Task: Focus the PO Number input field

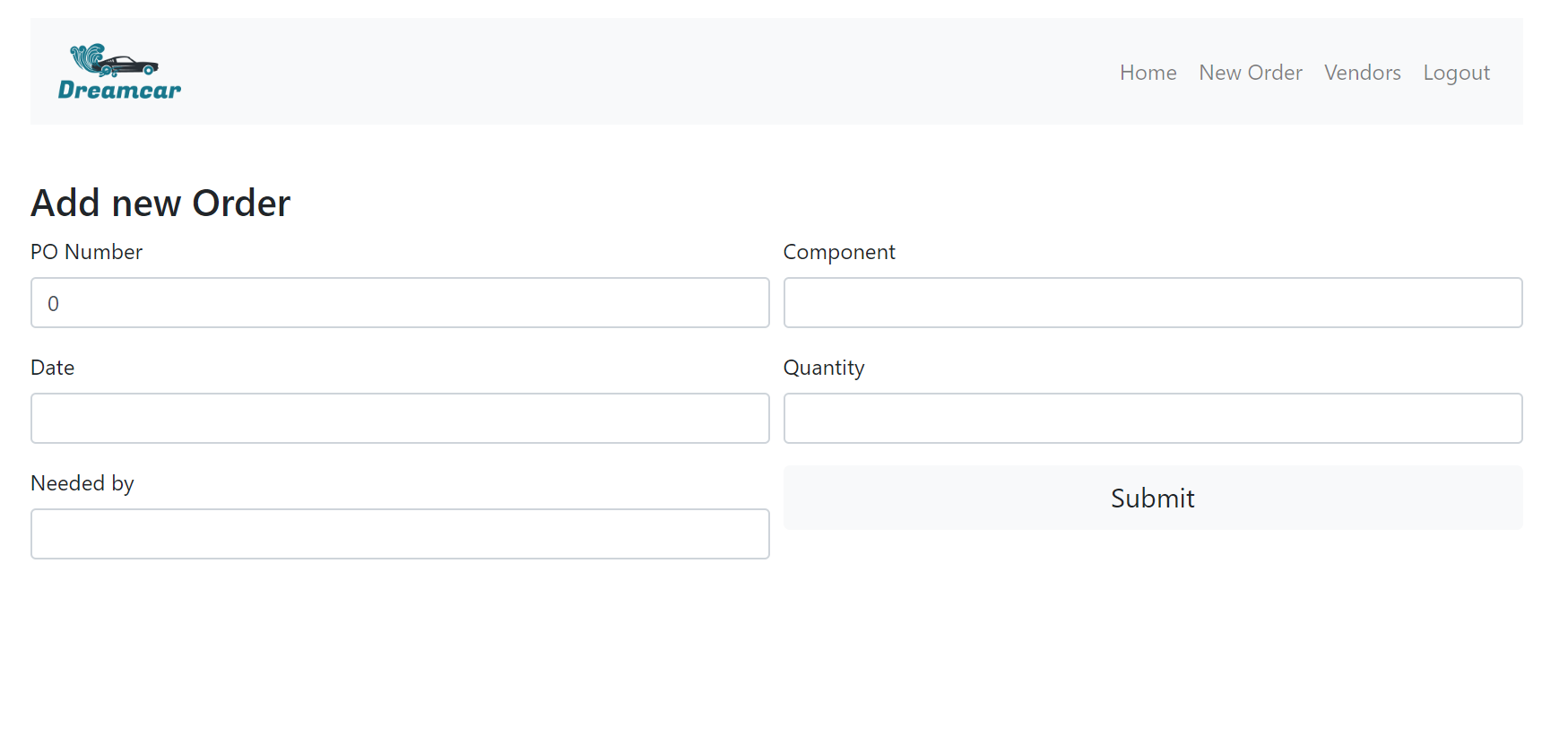Action: tap(400, 303)
